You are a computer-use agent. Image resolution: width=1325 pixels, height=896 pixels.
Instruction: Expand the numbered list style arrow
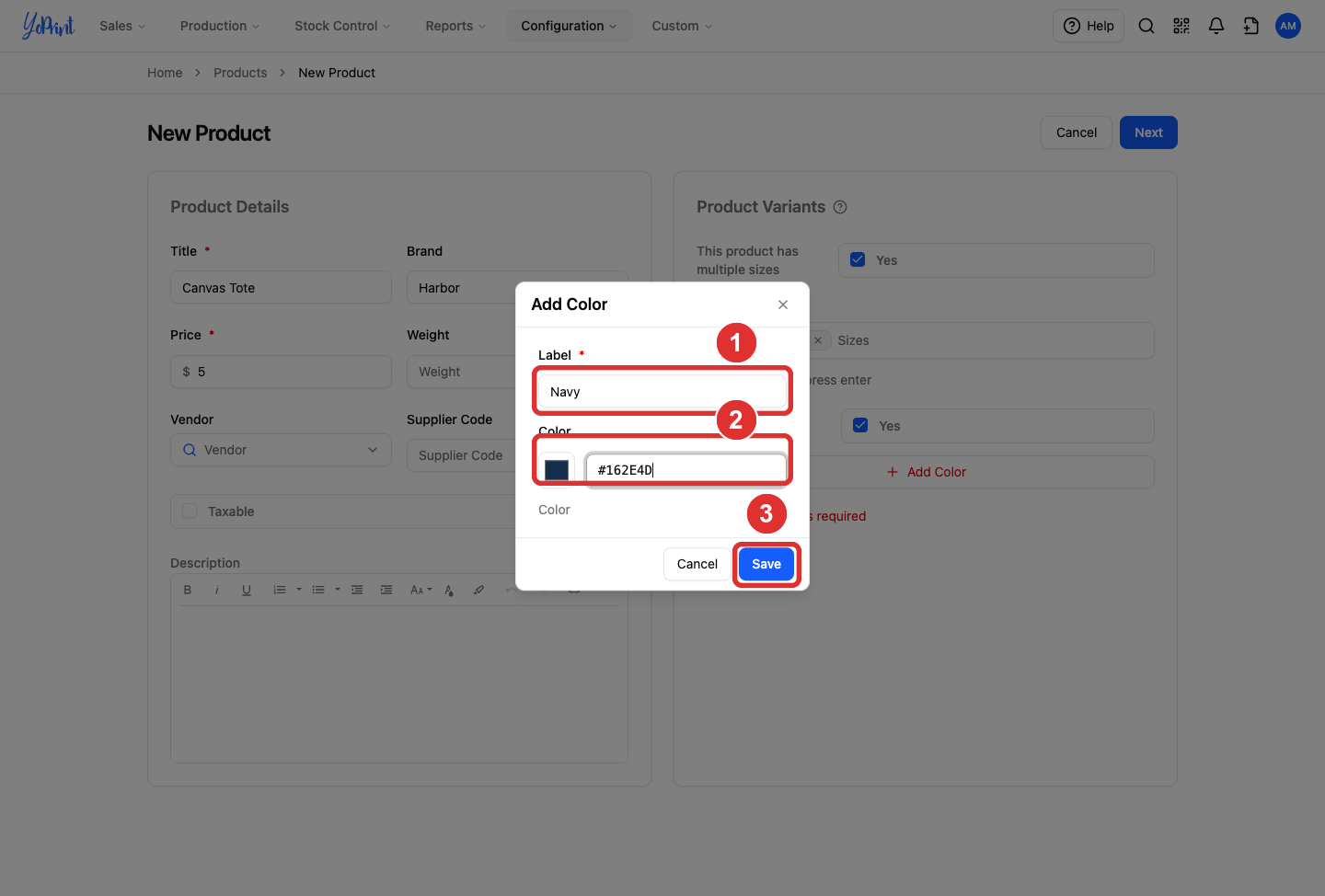[299, 590]
